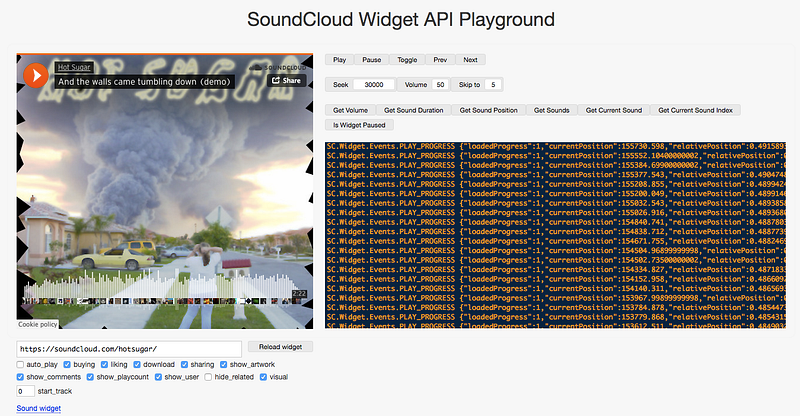Screen dimensions: 800x416
Task: Click the event log output console
Action: pos(555,235)
